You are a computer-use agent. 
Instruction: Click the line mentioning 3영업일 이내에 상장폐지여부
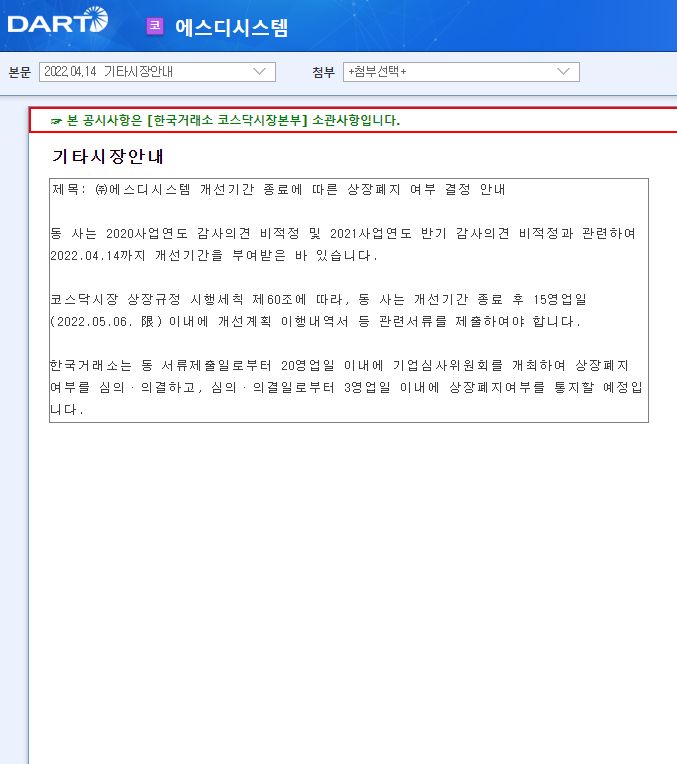pos(347,387)
